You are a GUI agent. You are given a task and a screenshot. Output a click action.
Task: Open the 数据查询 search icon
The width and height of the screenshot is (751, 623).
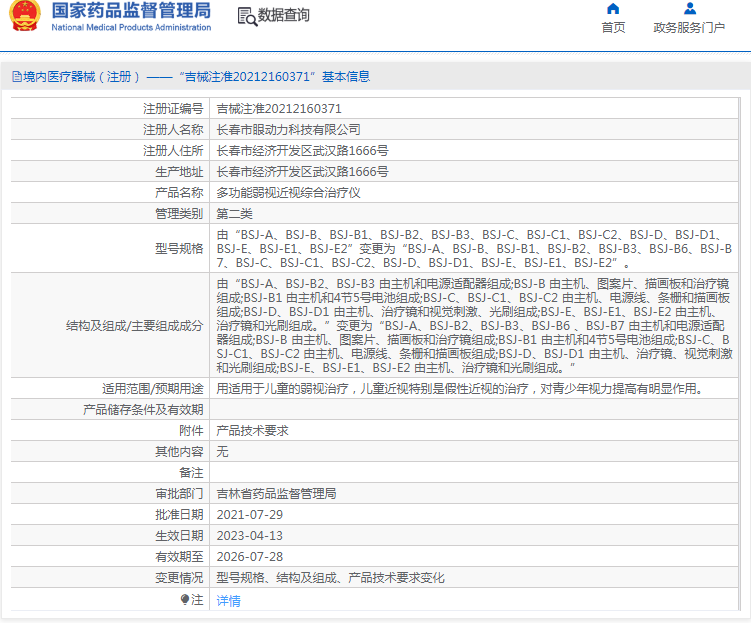coord(247,17)
